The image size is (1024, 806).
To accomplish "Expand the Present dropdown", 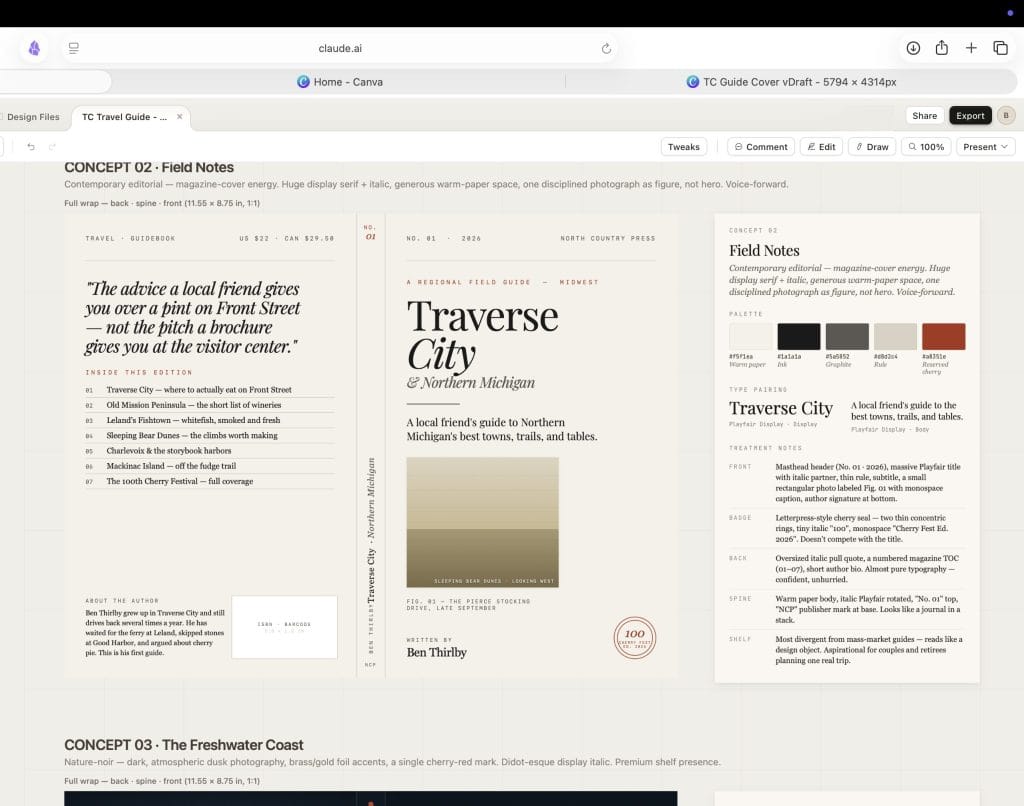I will (x=985, y=147).
